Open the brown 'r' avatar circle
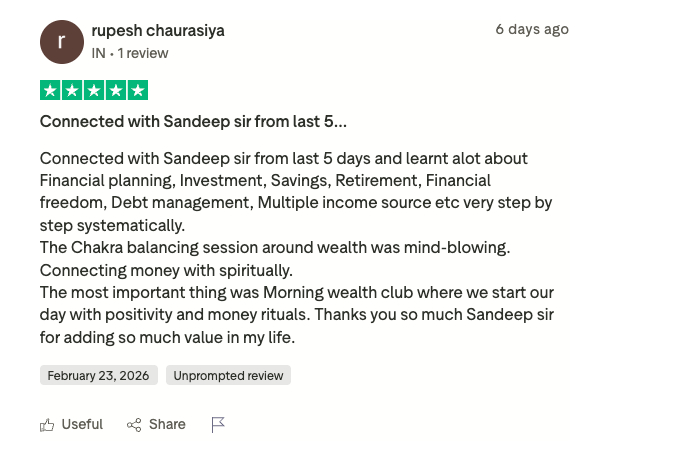This screenshot has height=474, width=700. pyautogui.click(x=62, y=42)
